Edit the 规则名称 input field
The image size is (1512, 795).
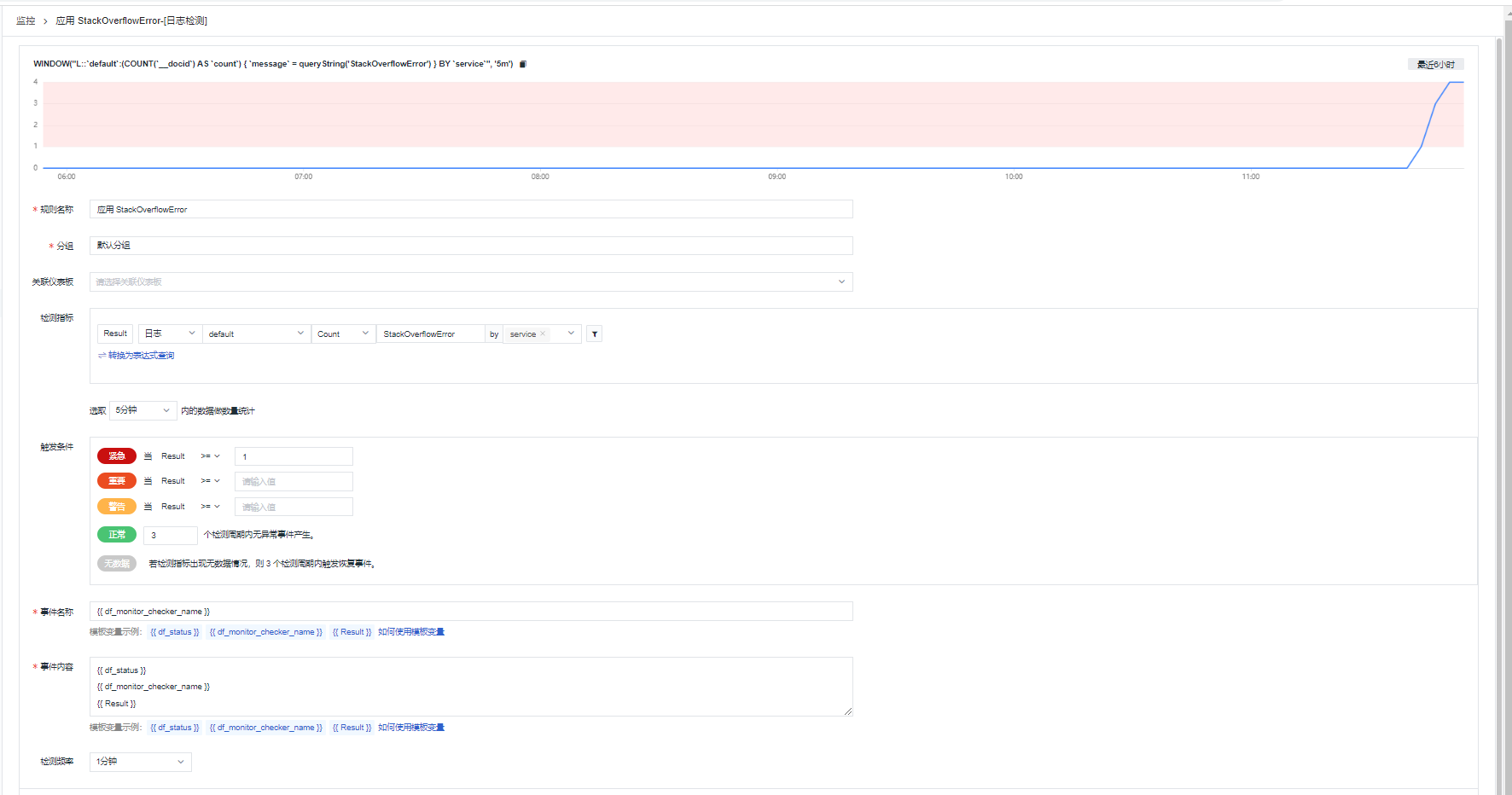pyautogui.click(x=471, y=209)
